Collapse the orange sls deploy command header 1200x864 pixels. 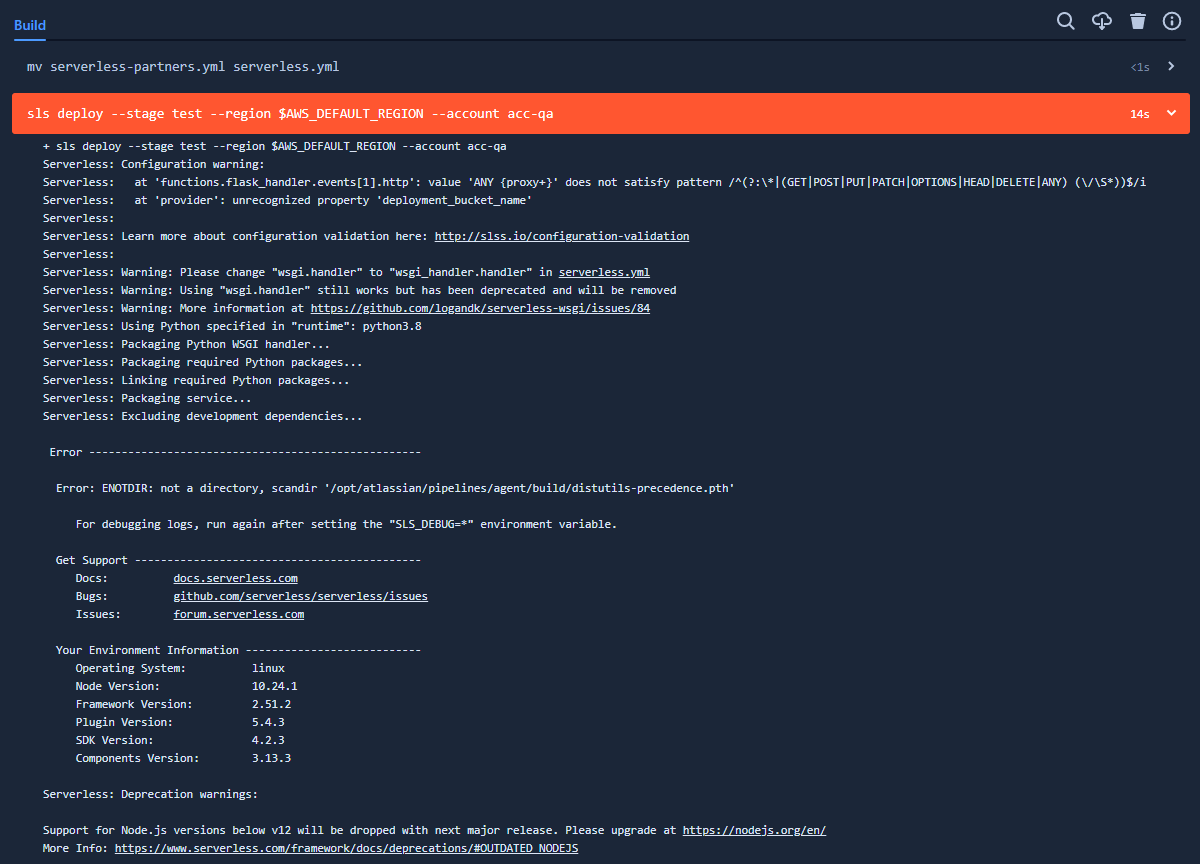pos(1170,113)
